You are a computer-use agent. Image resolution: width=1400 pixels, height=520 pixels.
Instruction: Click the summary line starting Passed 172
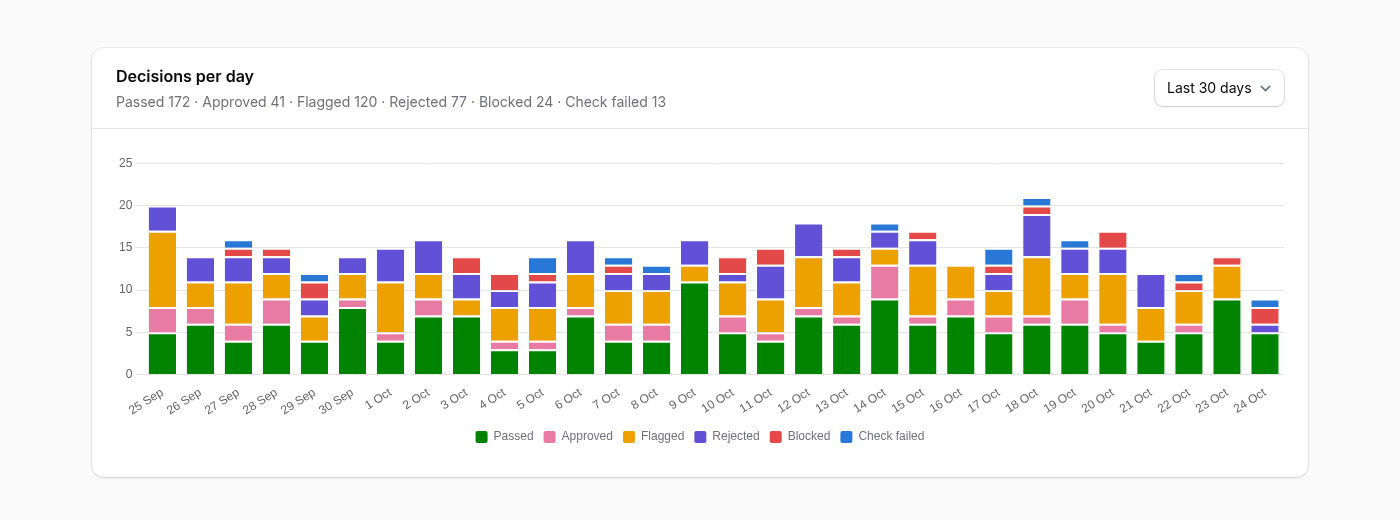coord(391,102)
